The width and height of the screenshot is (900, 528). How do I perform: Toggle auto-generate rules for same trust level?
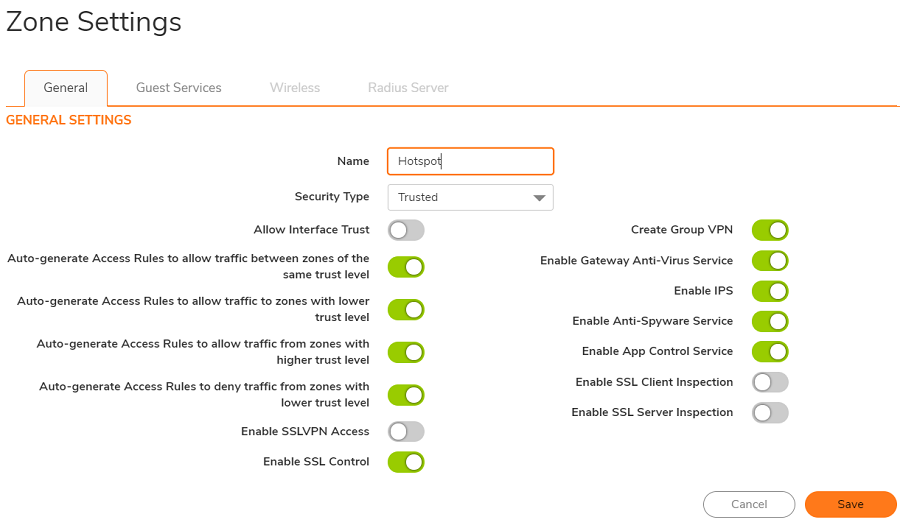[x=406, y=267]
